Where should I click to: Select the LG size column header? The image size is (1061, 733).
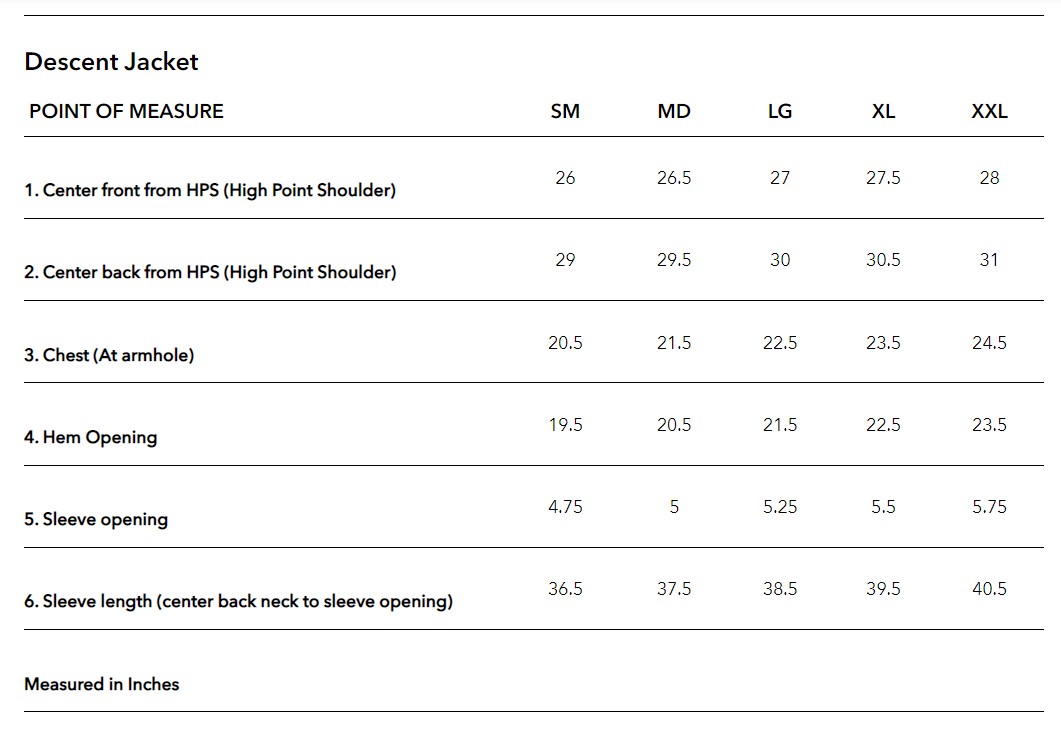point(780,111)
